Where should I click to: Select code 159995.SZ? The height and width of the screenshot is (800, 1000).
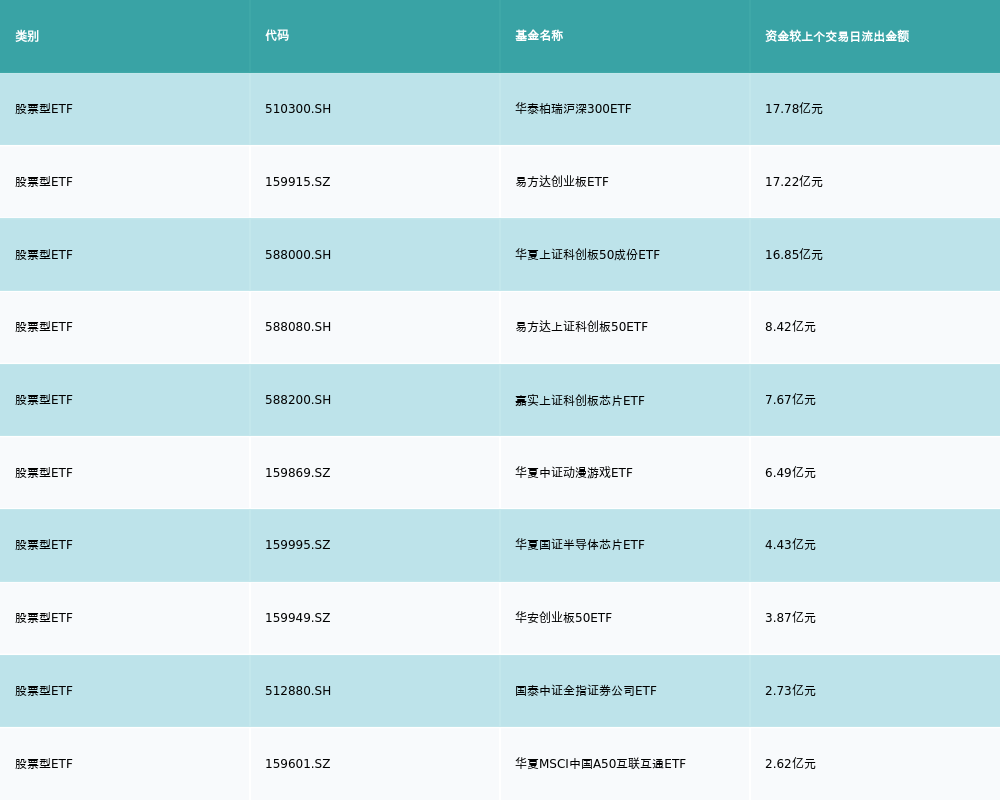pyautogui.click(x=298, y=545)
